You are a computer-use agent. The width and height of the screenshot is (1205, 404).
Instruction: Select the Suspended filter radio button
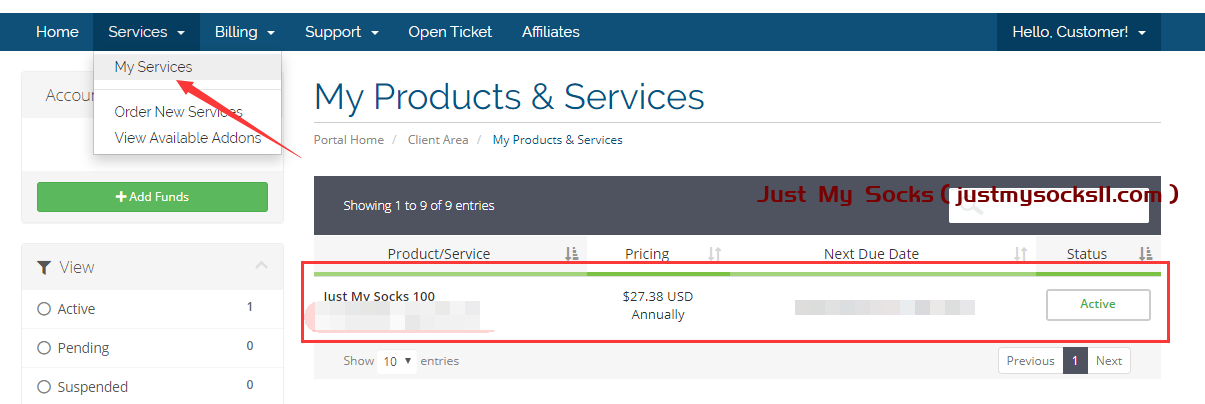point(44,387)
